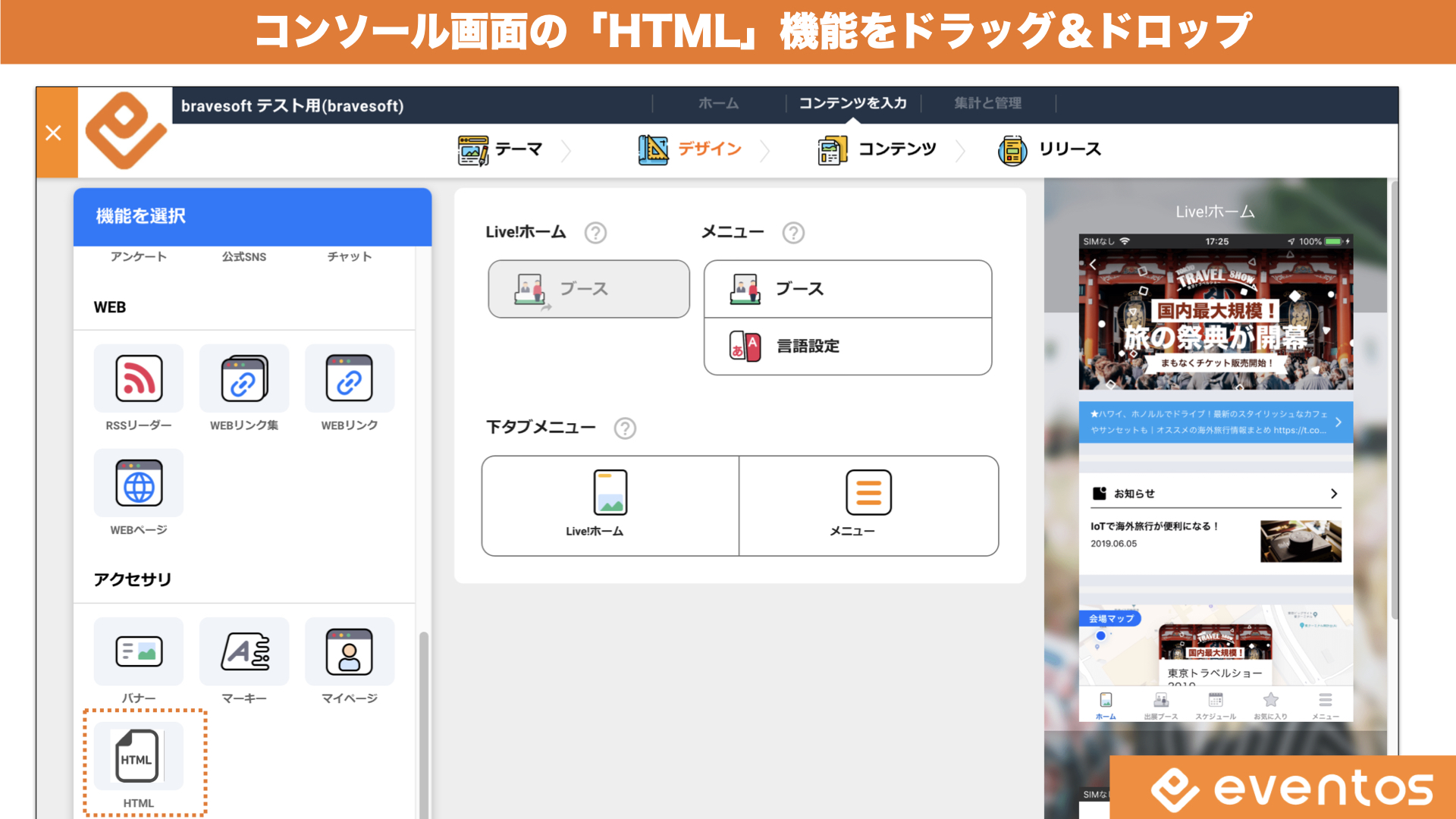This screenshot has width=1456, height=819.
Task: Choose the WEBページ globe icon
Action: (139, 483)
